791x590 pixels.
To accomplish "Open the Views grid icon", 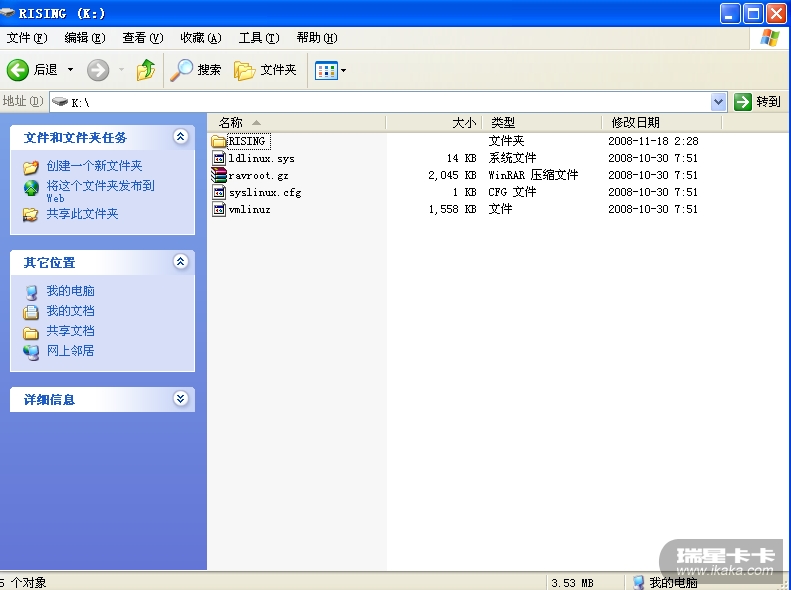I will tap(326, 71).
